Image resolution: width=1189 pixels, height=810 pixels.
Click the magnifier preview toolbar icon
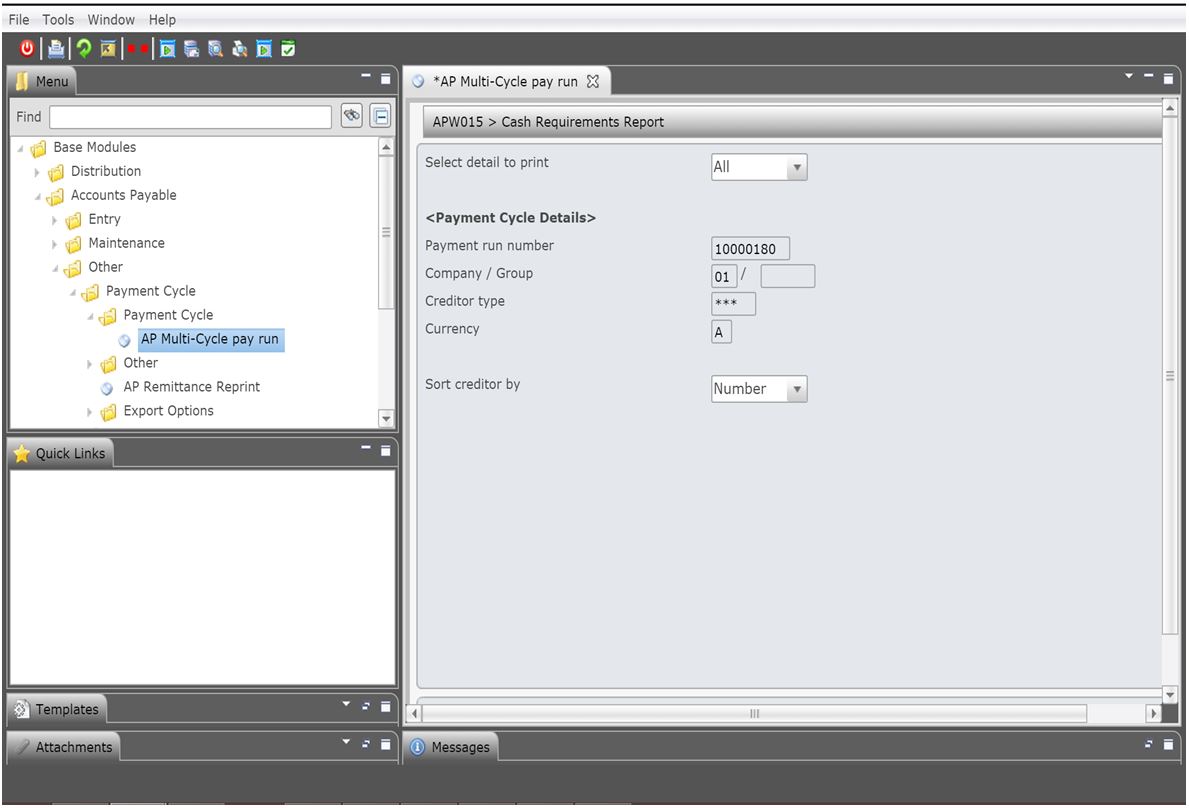[215, 49]
